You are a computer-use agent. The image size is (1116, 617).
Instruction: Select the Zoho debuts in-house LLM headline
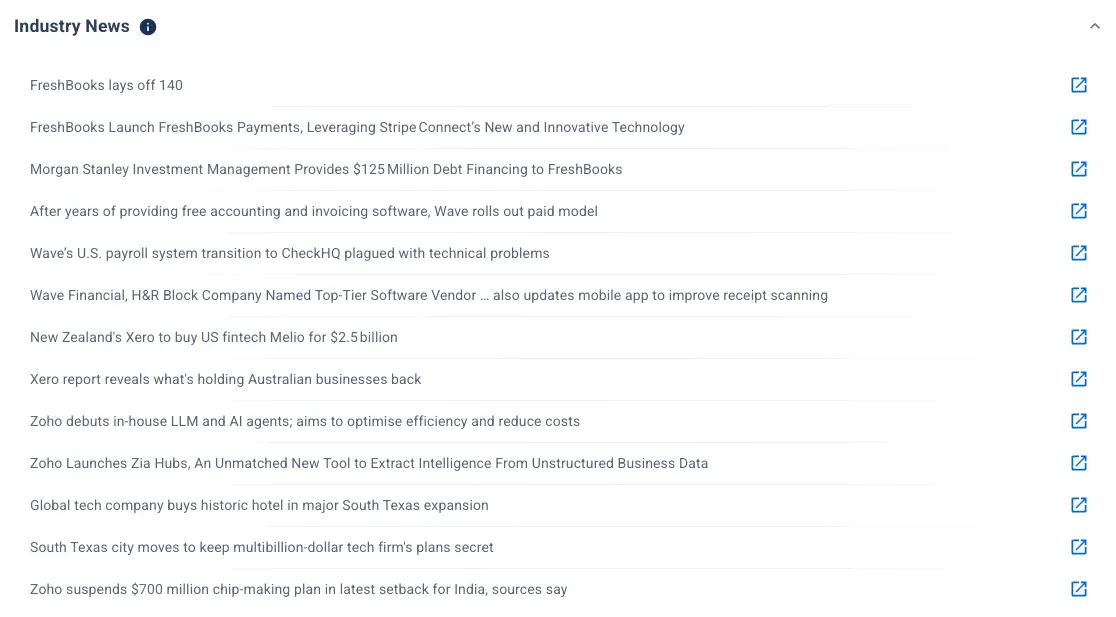point(304,421)
